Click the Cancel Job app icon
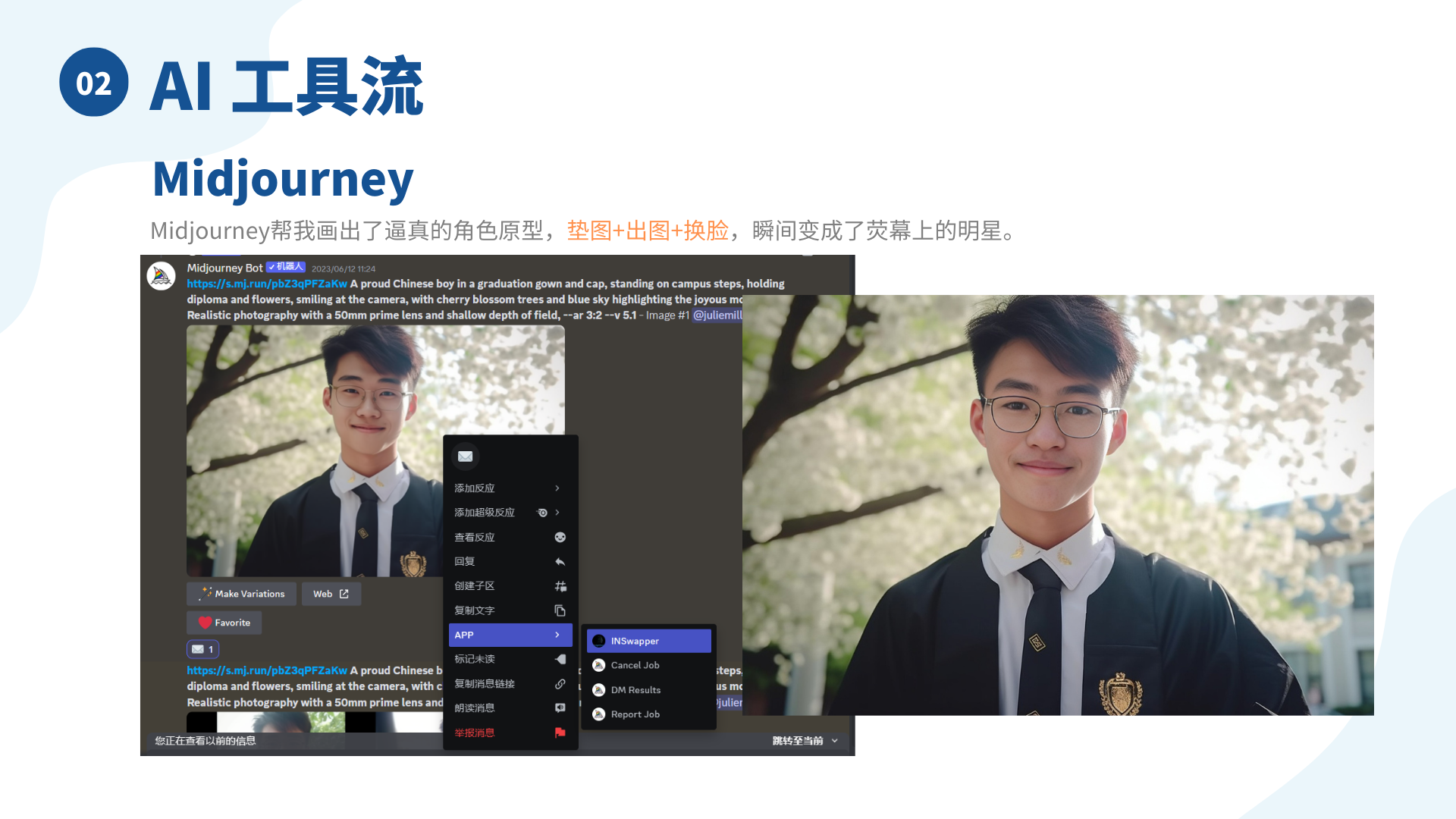The width and height of the screenshot is (1456, 819). coord(598,665)
